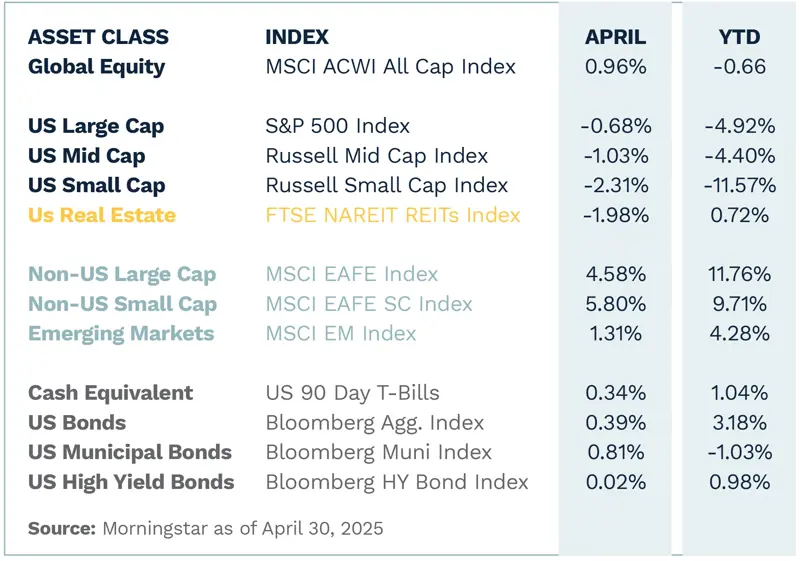Click the Bloomberg Agg. Index text

375,423
